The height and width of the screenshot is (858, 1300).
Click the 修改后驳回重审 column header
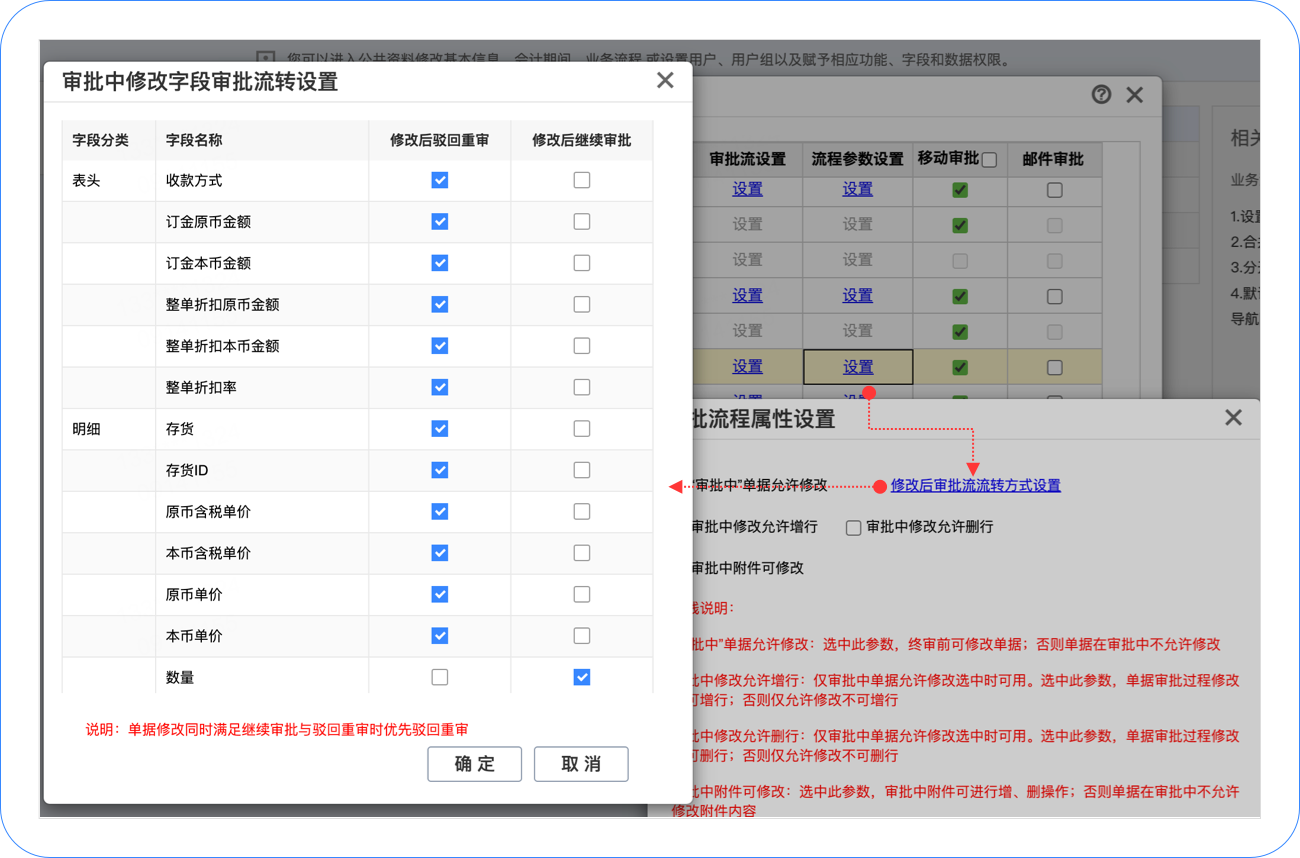pyautogui.click(x=439, y=141)
